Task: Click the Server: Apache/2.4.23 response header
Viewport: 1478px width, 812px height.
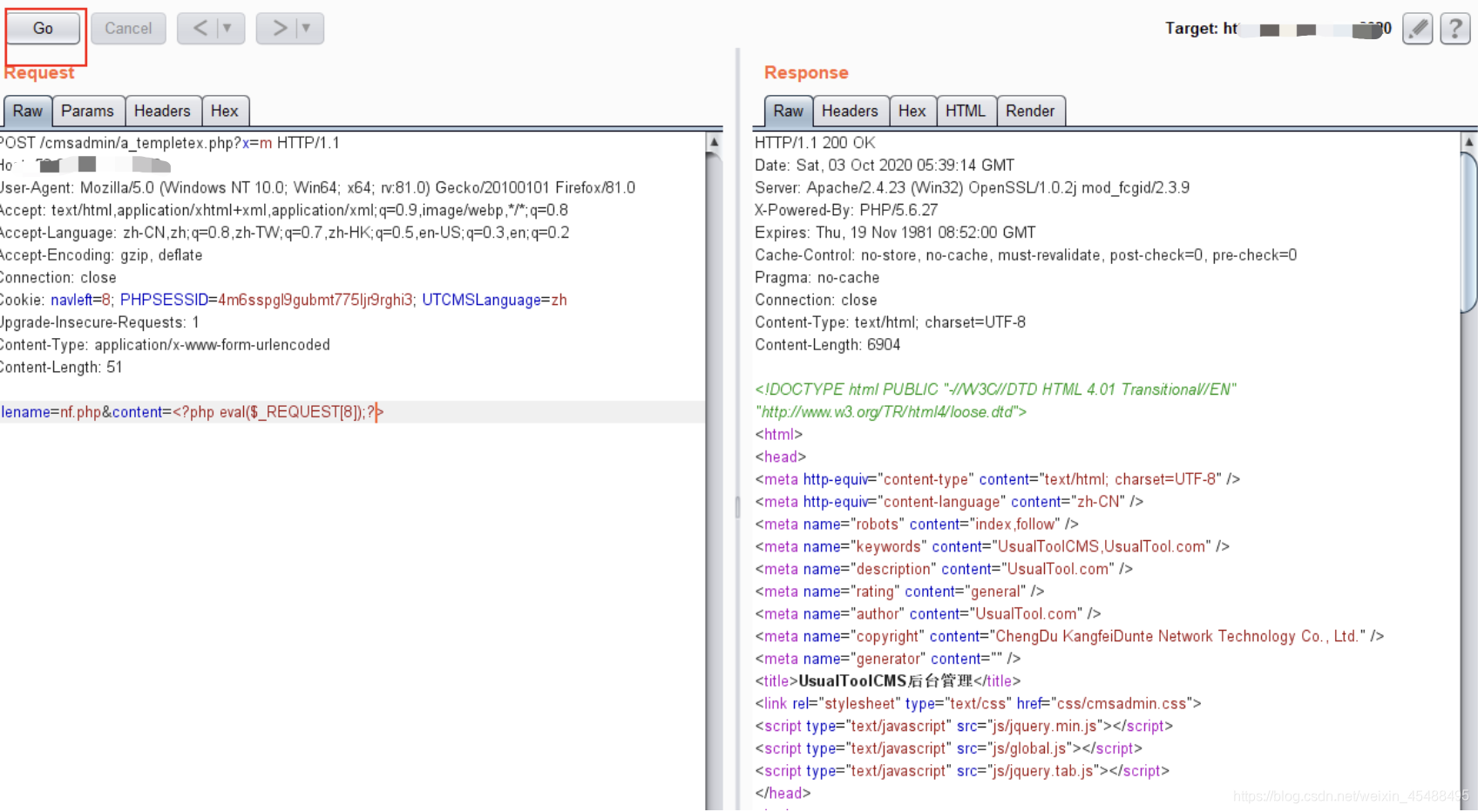Action: click(972, 187)
